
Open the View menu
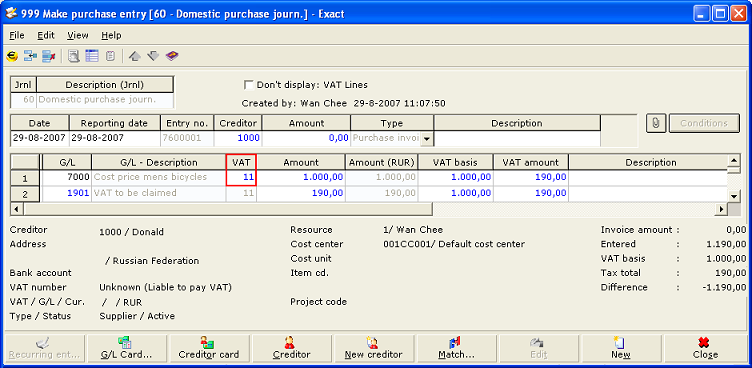(x=78, y=36)
